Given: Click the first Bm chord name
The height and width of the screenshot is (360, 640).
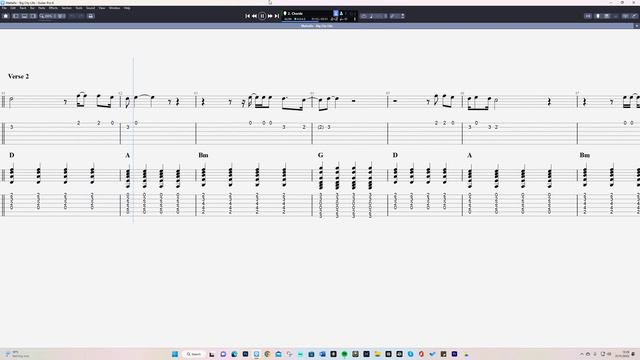Looking at the screenshot, I should tap(203, 155).
